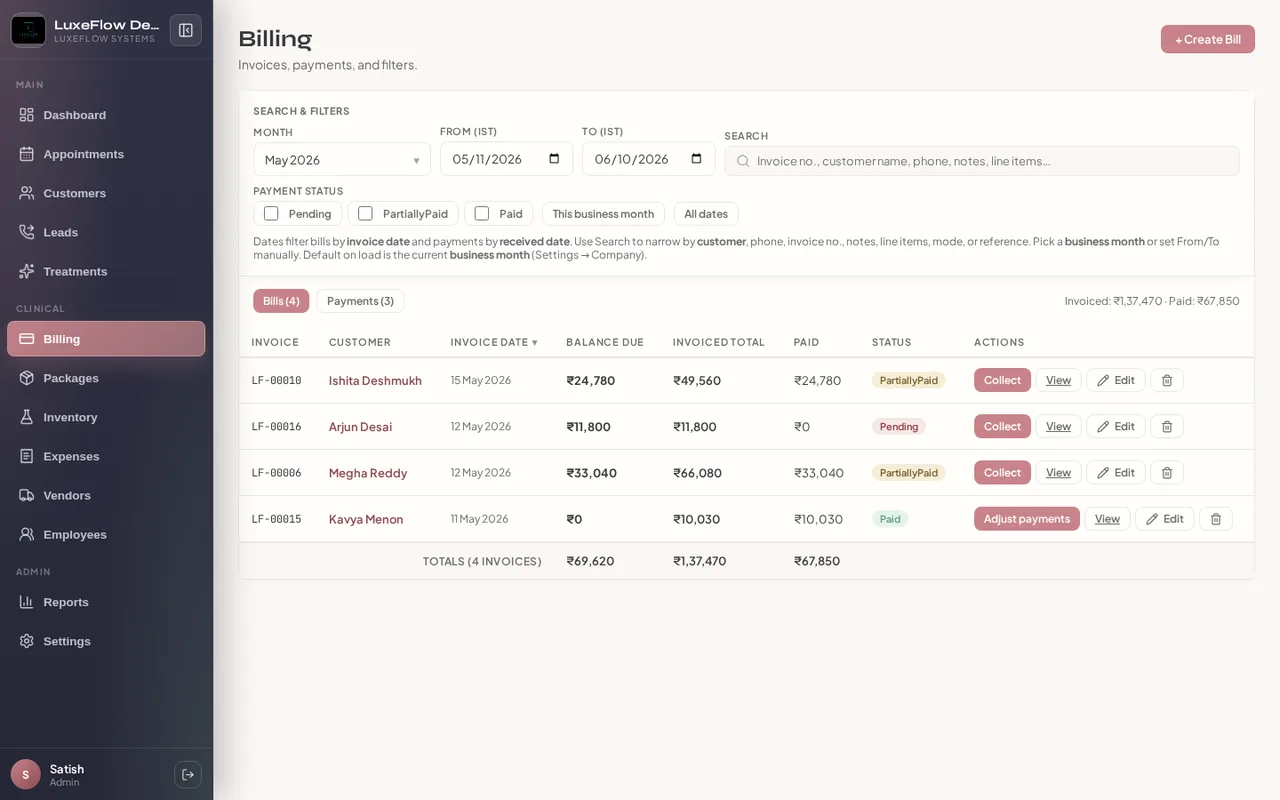This screenshot has height=800, width=1280.
Task: Delete invoice LF-00015 with trash icon
Action: pos(1216,519)
